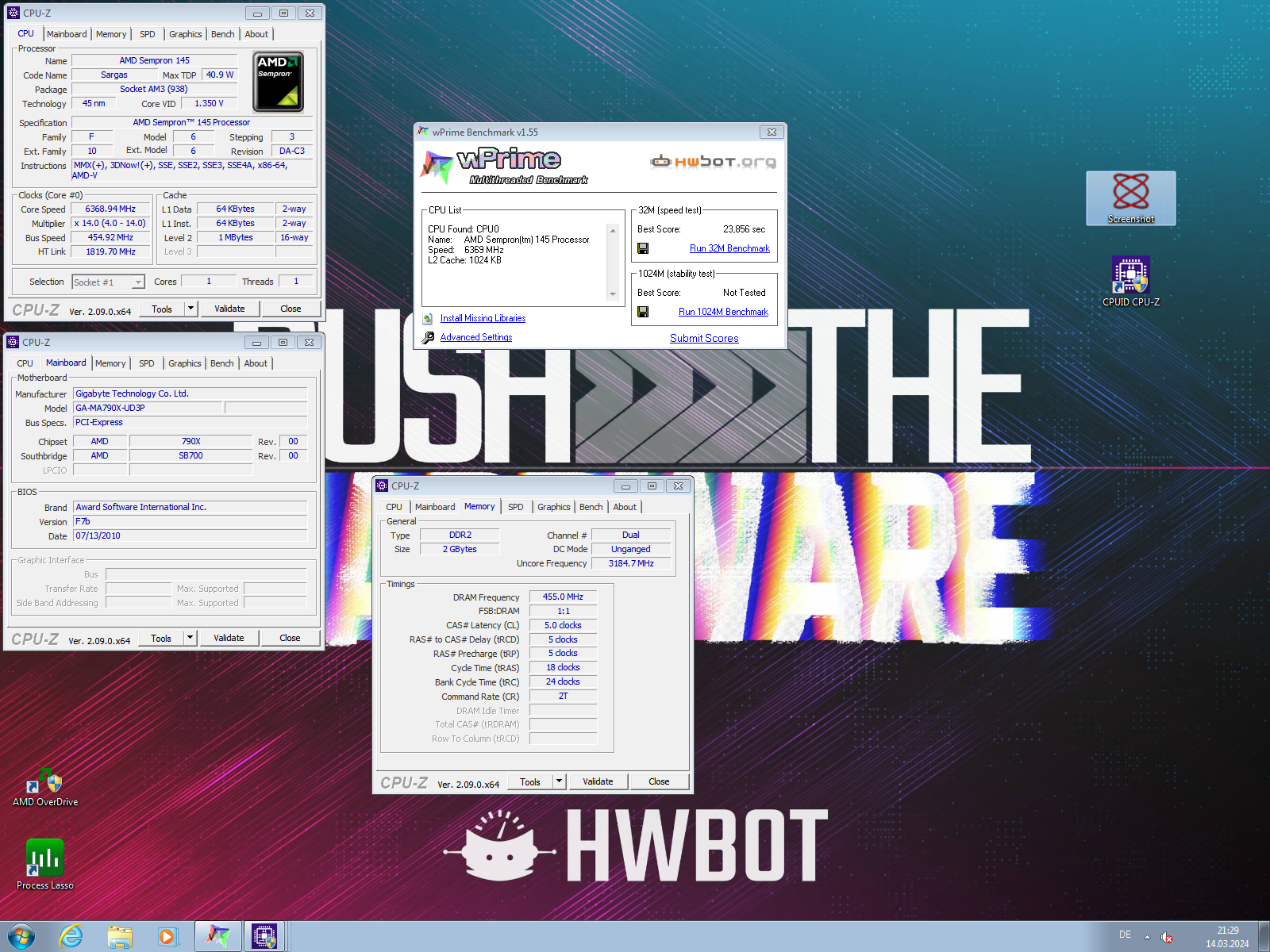Open Windows Explorer folder in the taskbar

tap(120, 936)
